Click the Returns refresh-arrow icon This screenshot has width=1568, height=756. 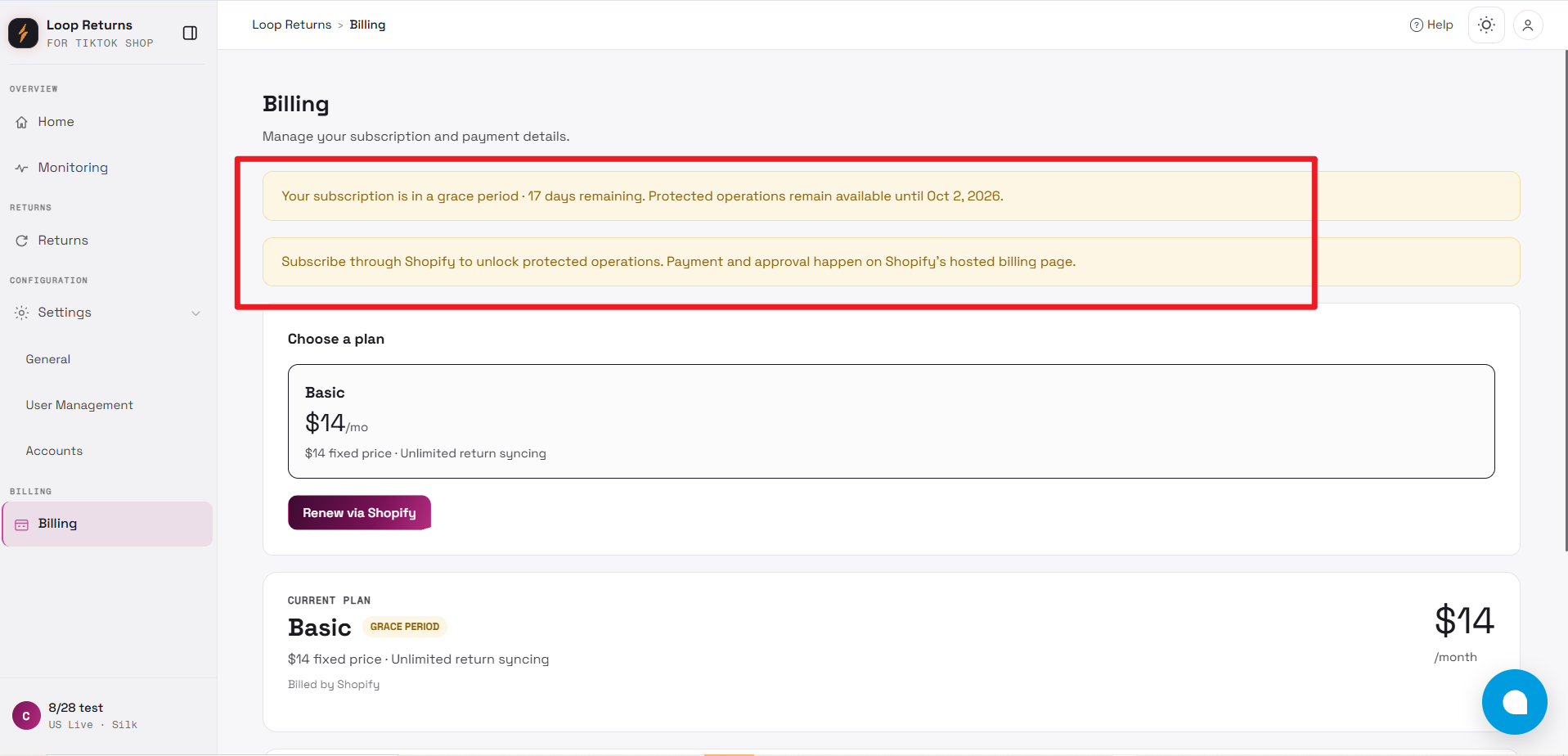(22, 241)
